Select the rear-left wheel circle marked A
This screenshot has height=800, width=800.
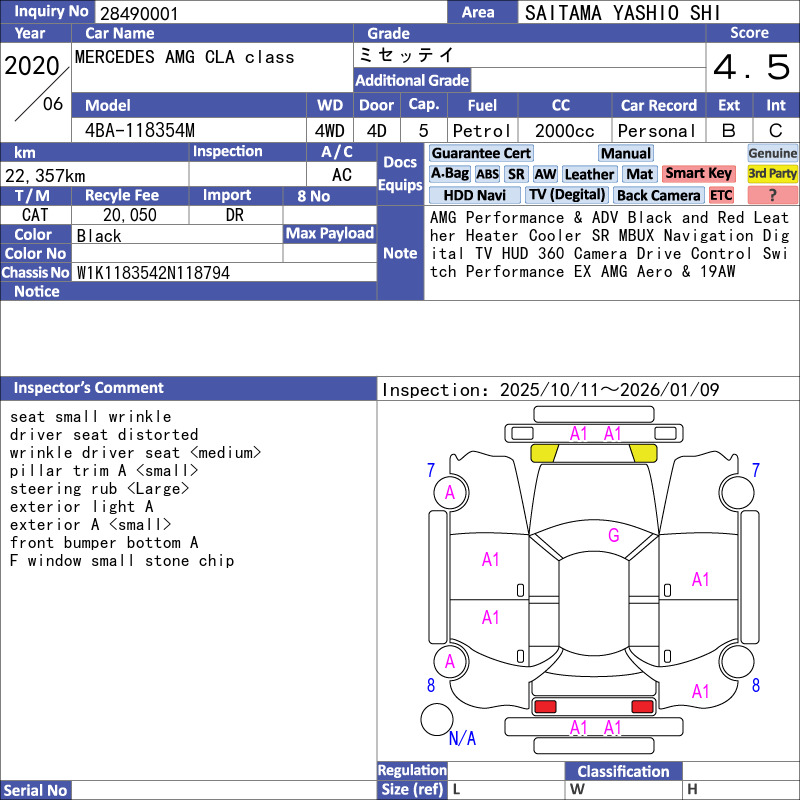450,661
